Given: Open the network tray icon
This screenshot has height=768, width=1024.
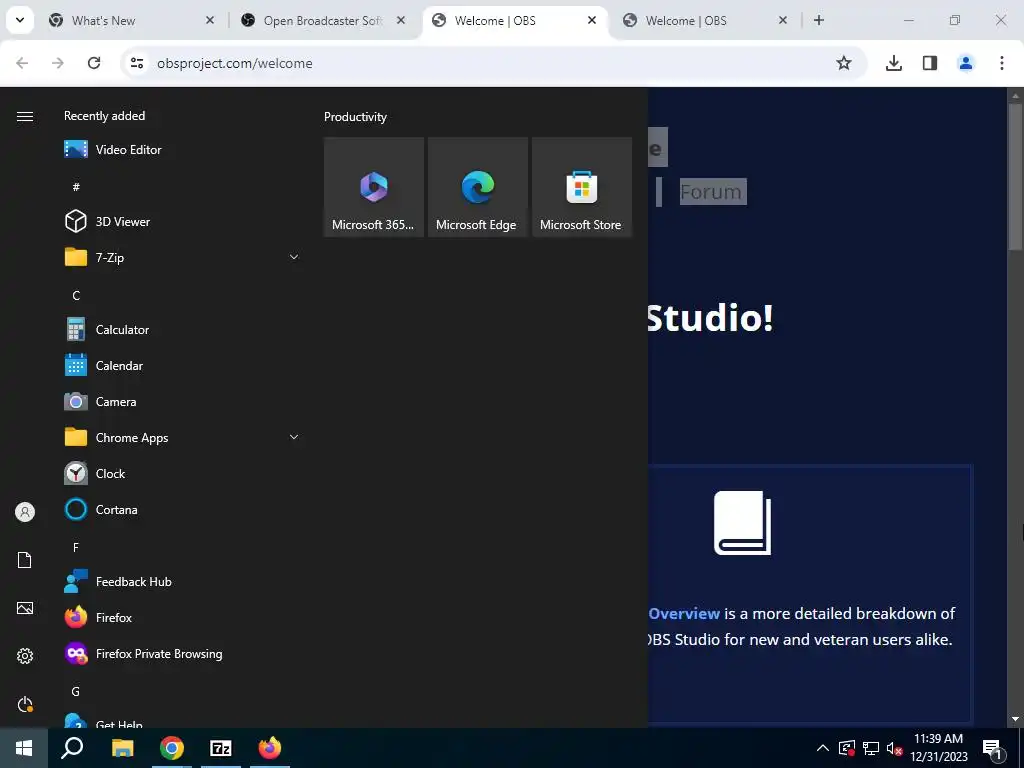Looking at the screenshot, I should click(x=871, y=748).
